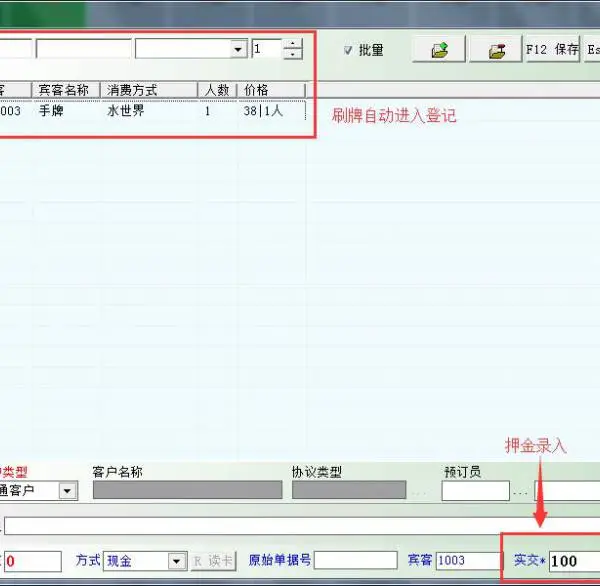
Task: Open the consumption type dropdown at top
Action: 238,49
